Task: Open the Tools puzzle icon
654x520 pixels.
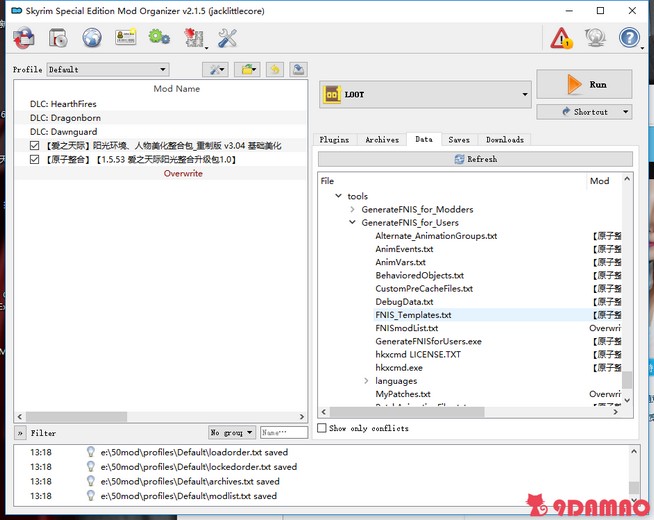Action: (x=194, y=38)
